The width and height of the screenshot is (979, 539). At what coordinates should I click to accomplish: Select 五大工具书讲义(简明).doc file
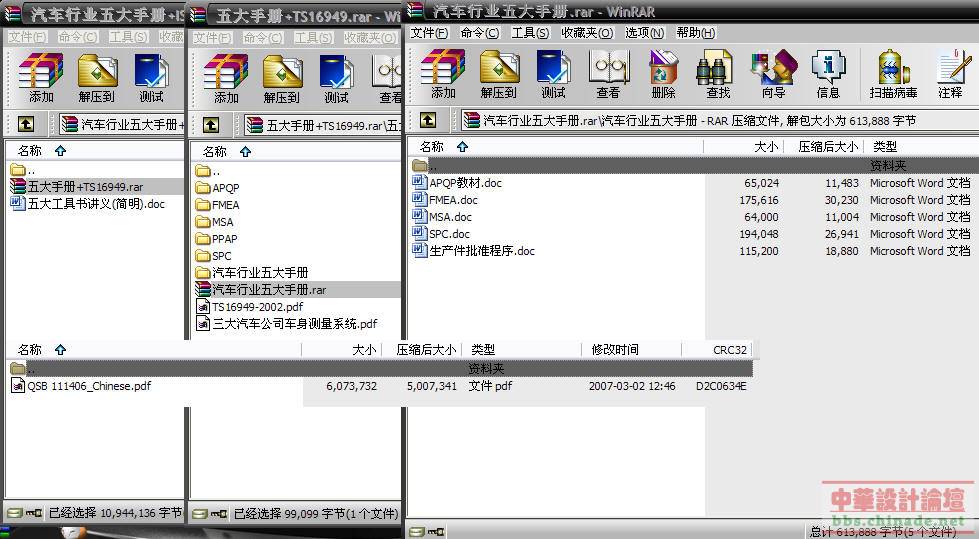(x=88, y=204)
